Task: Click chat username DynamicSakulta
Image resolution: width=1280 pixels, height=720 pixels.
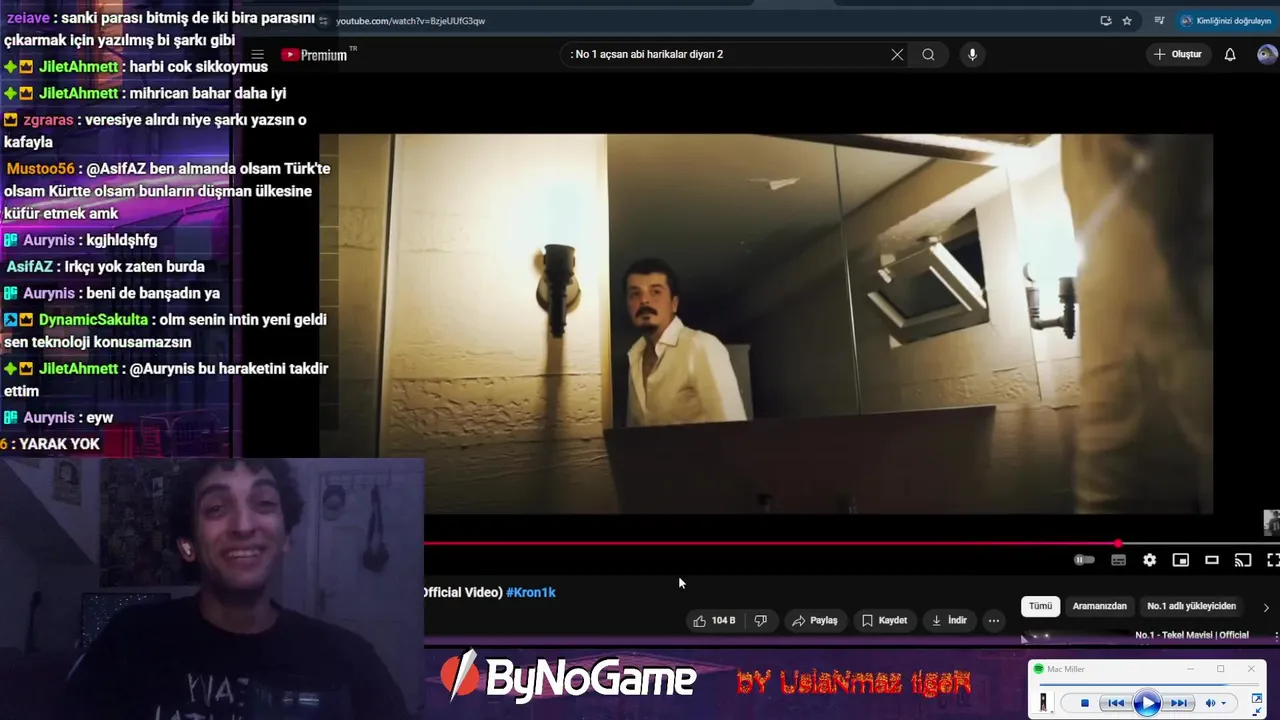Action: click(93, 320)
